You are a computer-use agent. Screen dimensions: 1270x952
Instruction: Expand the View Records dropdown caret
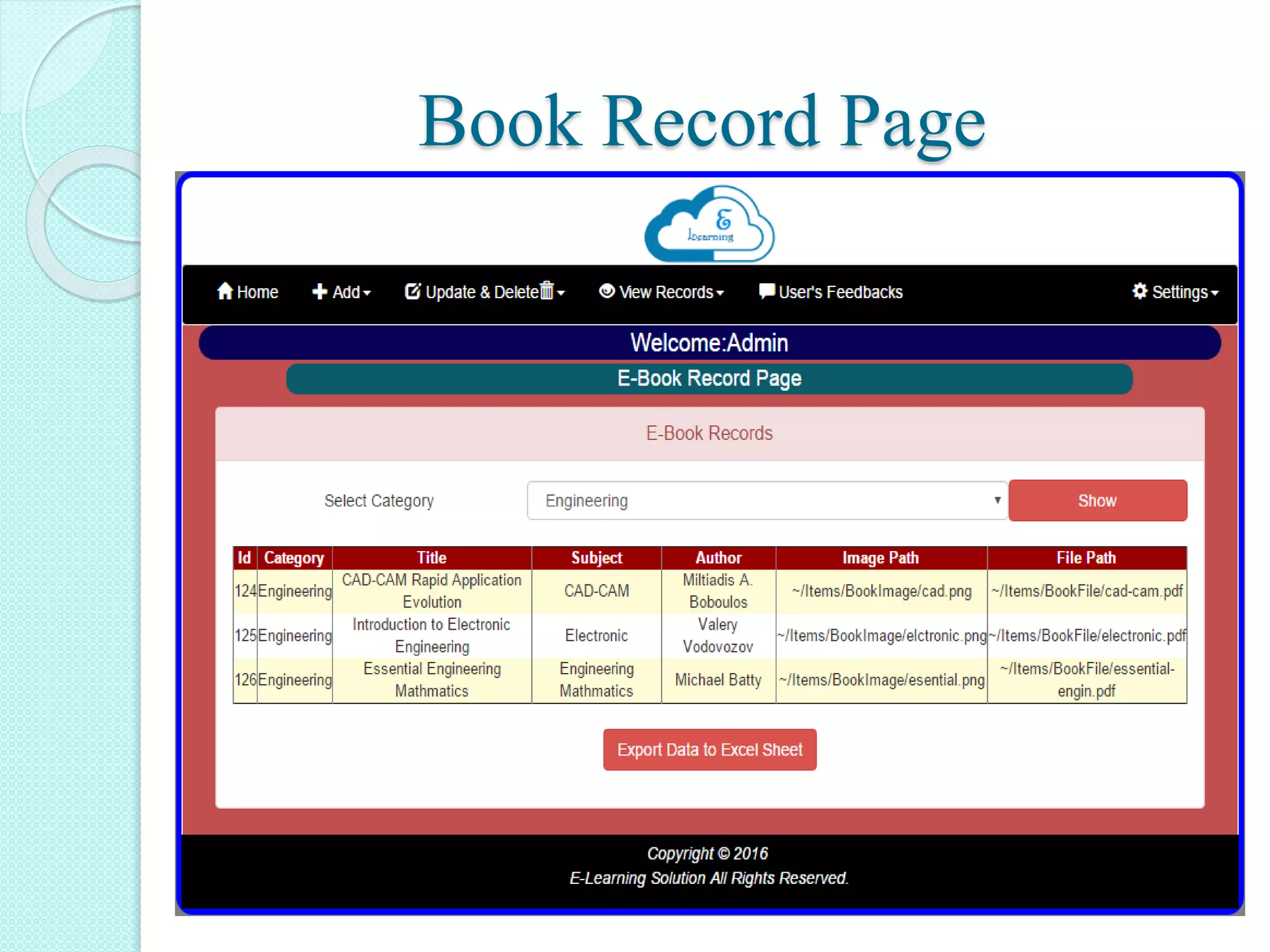tap(720, 293)
